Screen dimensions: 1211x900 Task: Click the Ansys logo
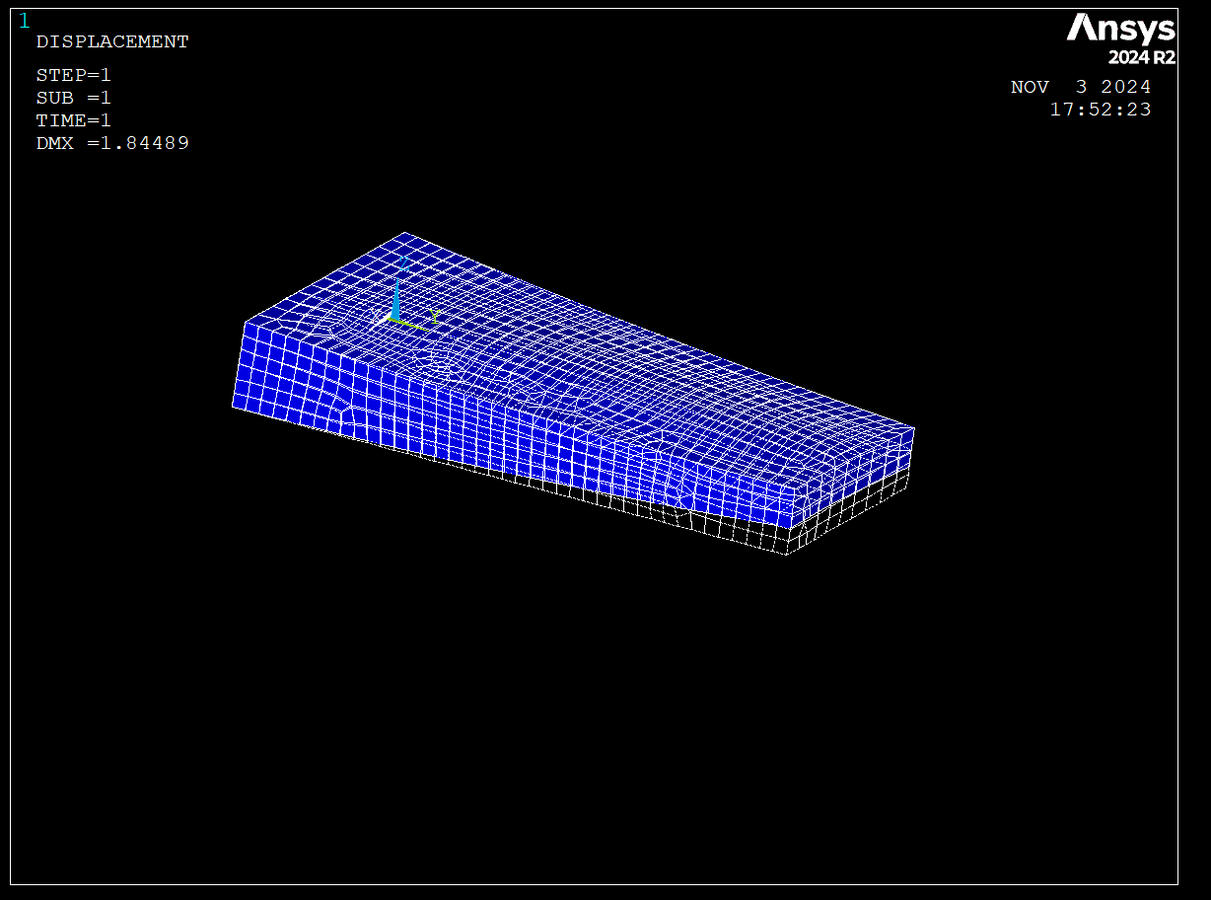tap(1120, 28)
